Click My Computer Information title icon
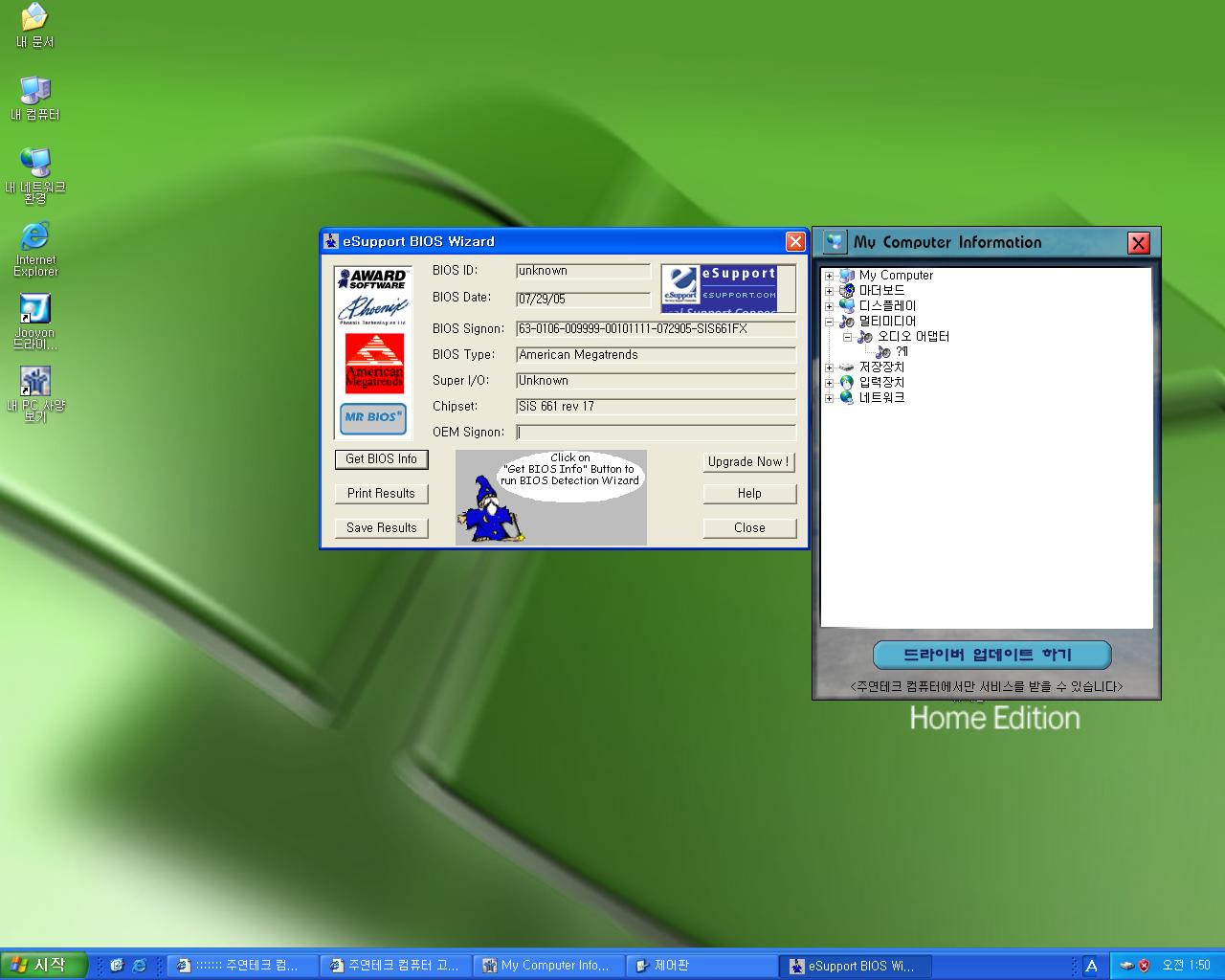1225x980 pixels. (835, 242)
